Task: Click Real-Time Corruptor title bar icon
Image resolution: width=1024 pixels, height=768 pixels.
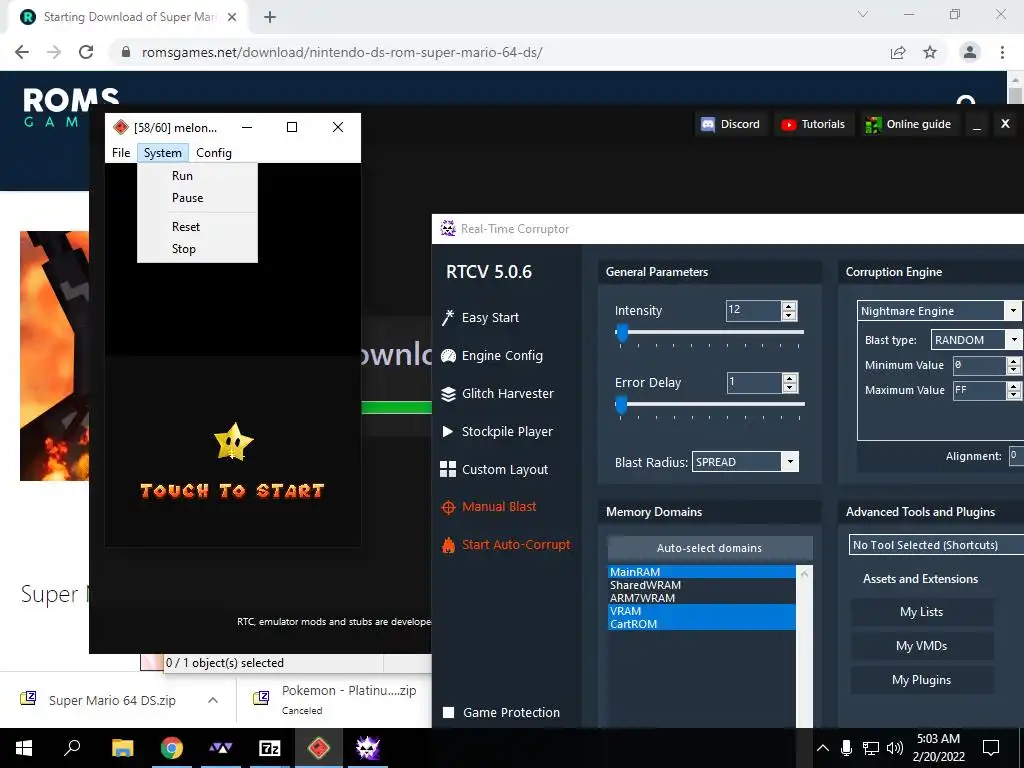Action: (x=448, y=229)
